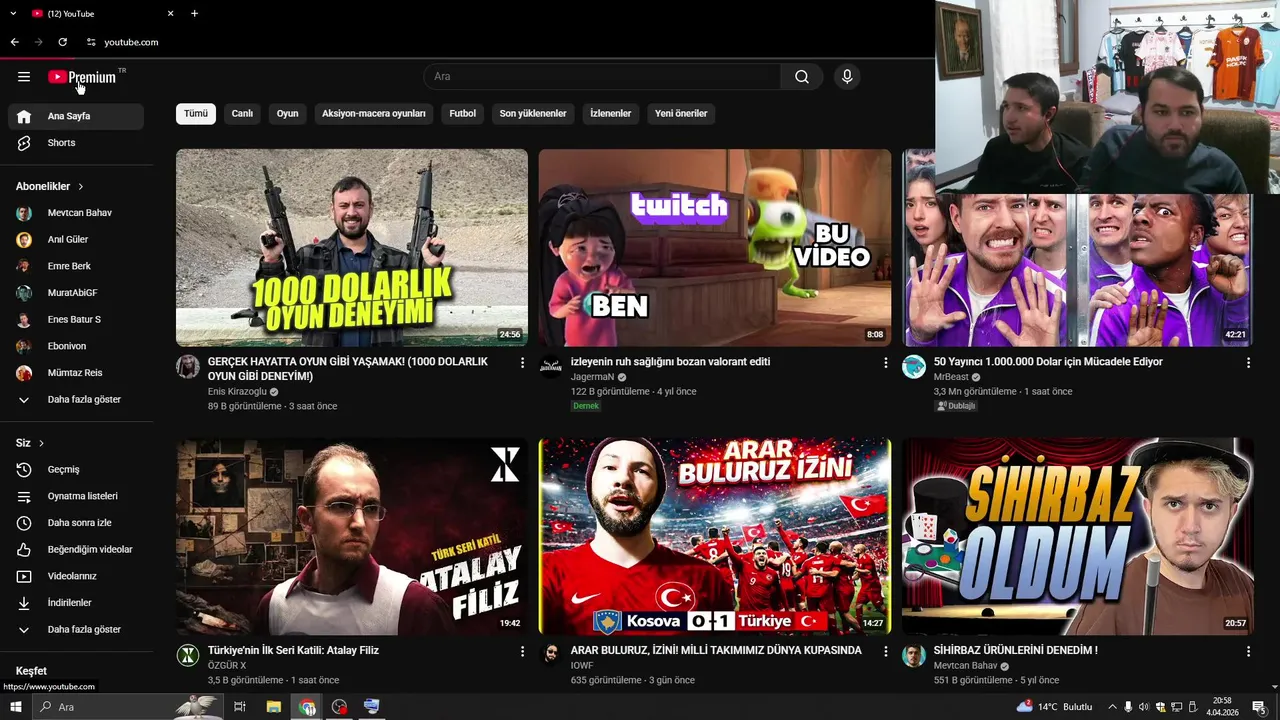Click MrBeast channel avatar
This screenshot has height=720, width=1280.
point(914,366)
